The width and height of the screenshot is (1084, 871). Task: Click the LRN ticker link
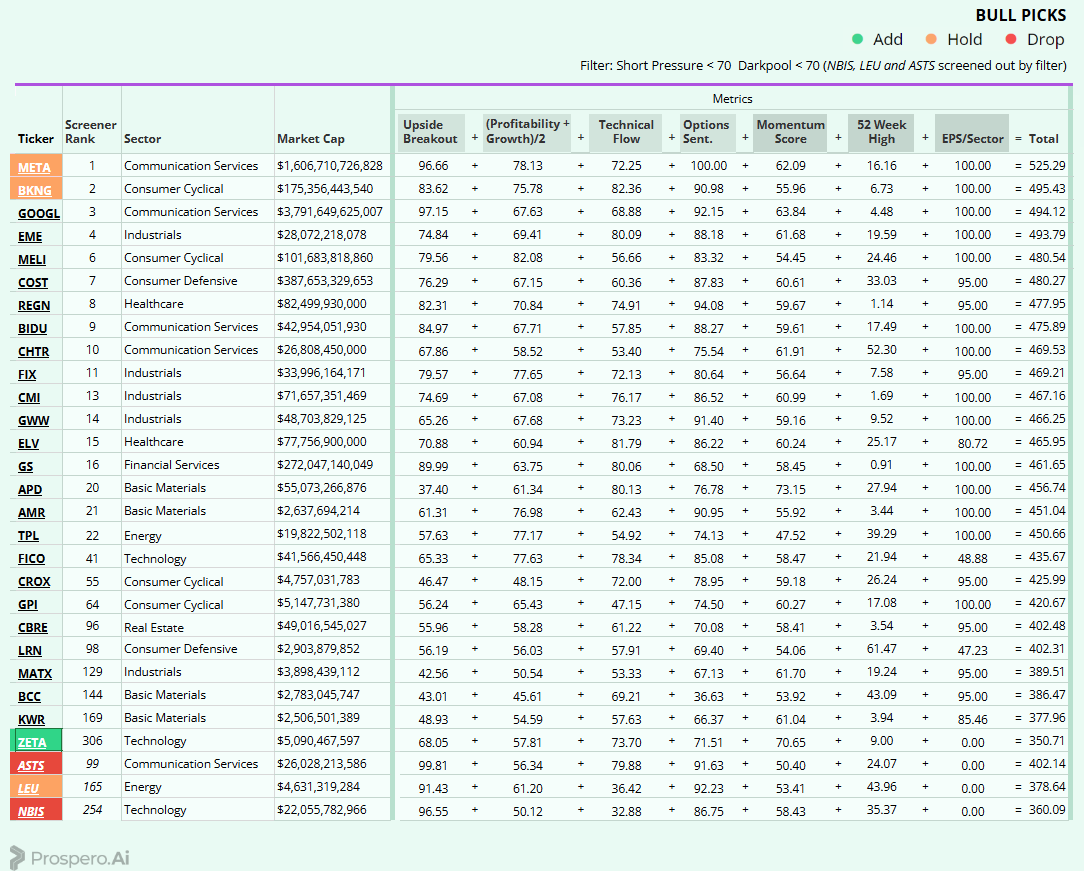pyautogui.click(x=30, y=650)
